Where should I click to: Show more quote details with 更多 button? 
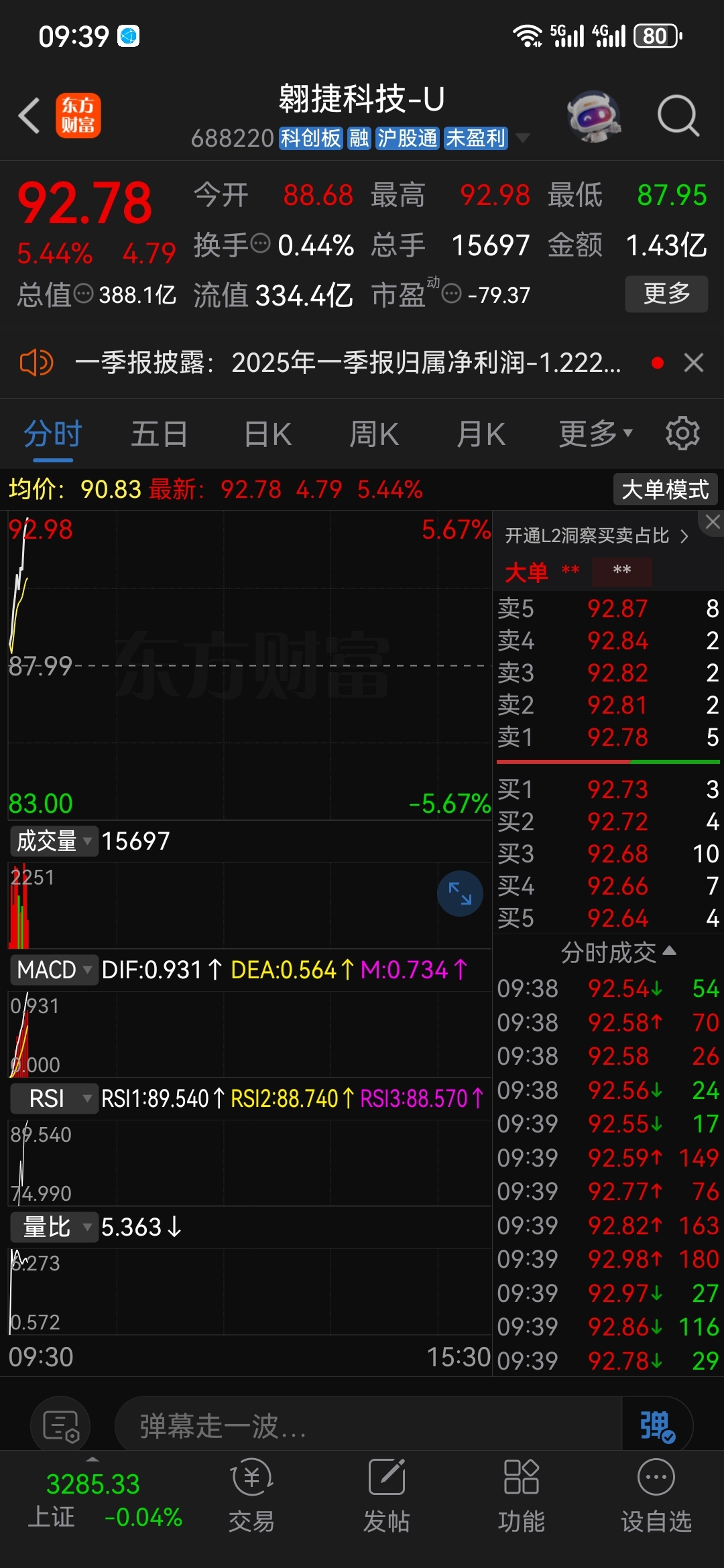point(666,293)
